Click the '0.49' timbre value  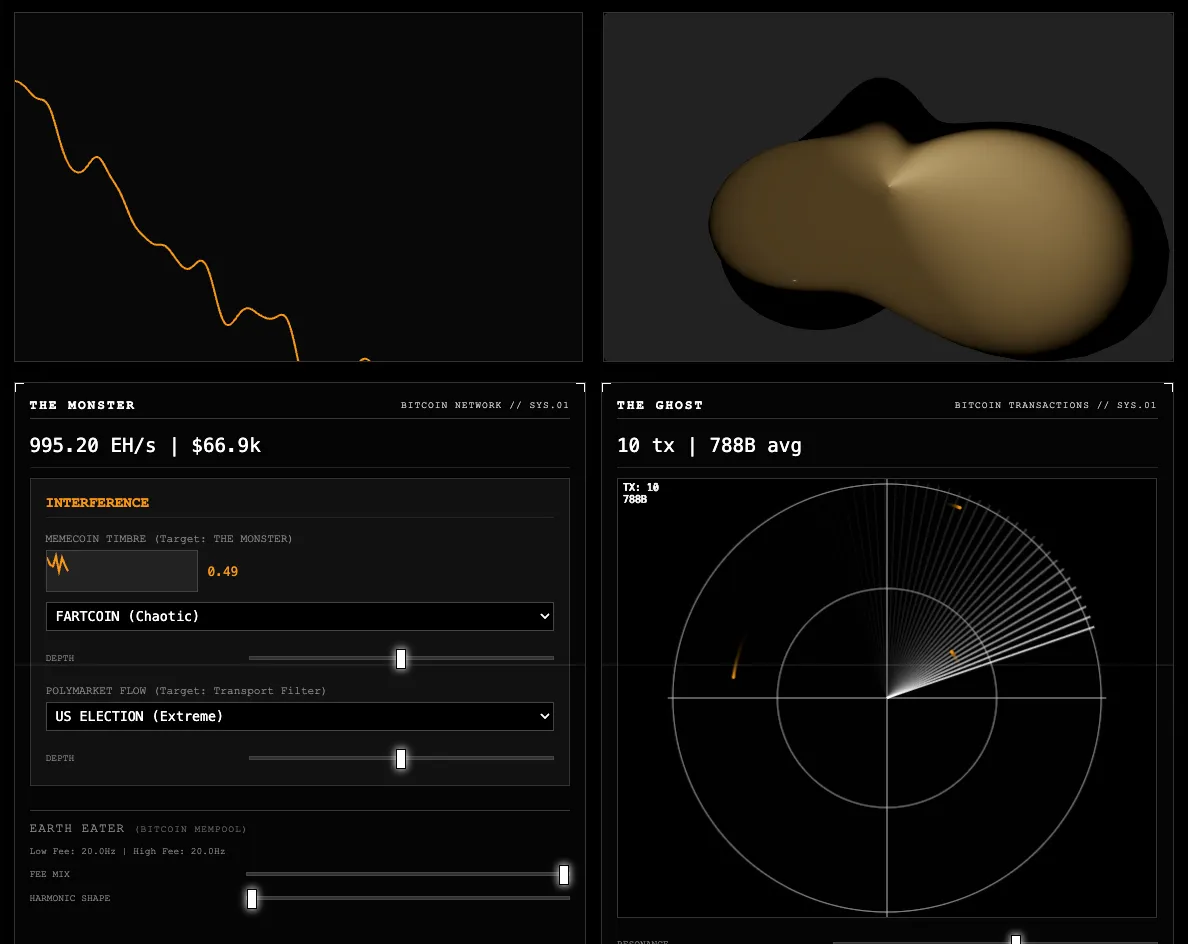(x=223, y=571)
